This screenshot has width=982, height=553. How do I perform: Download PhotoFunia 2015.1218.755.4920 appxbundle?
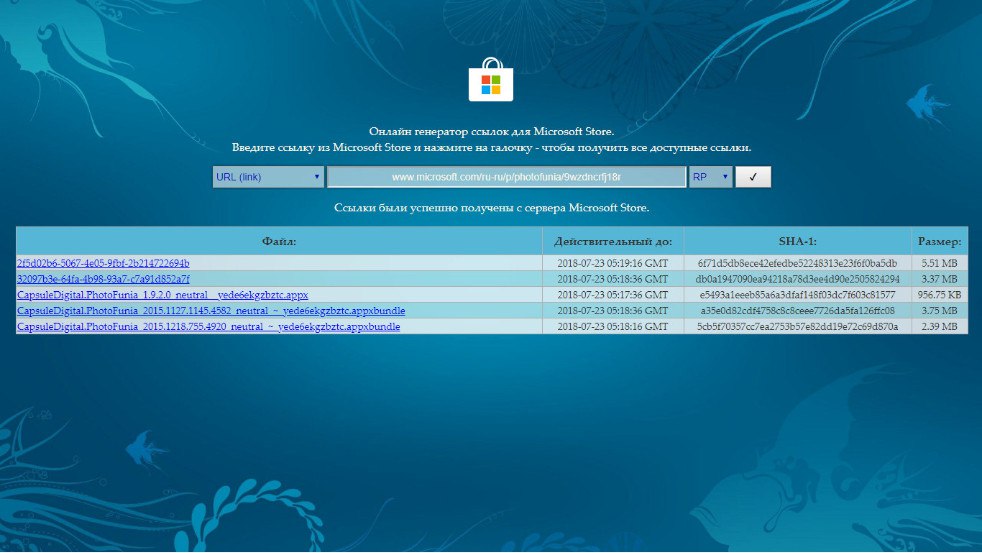click(x=209, y=326)
